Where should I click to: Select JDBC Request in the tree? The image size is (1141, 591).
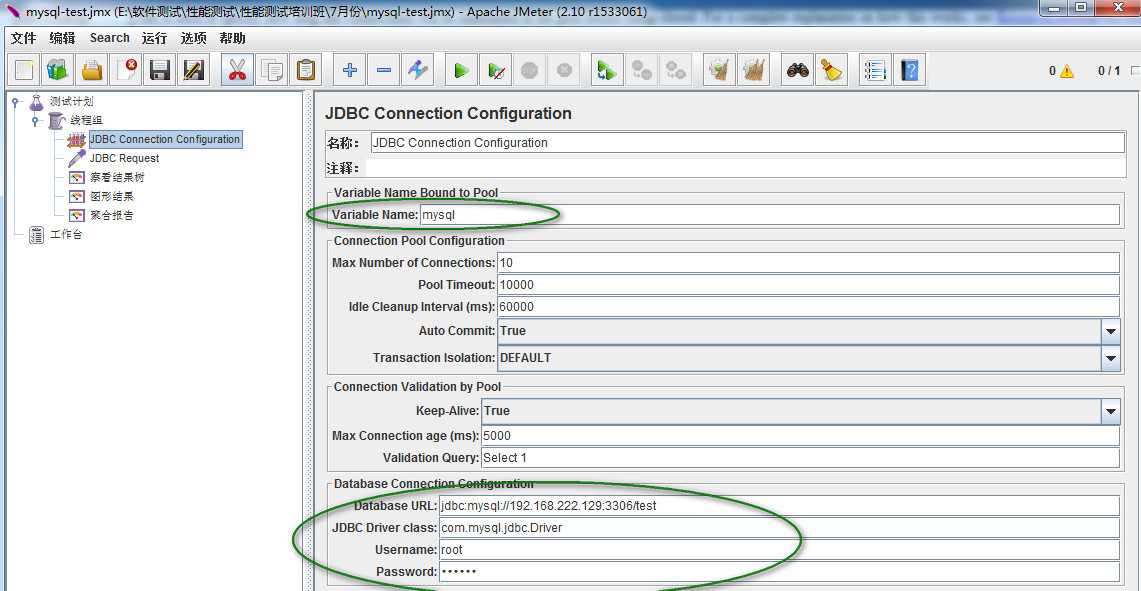pos(124,158)
